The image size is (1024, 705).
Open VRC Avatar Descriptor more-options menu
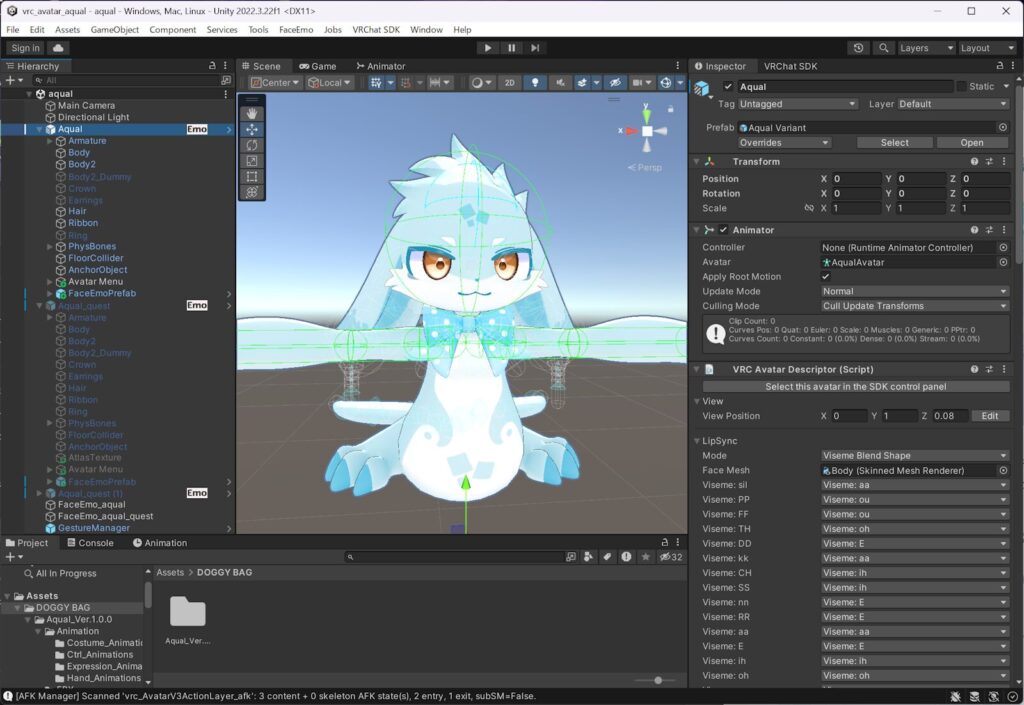click(x=1004, y=369)
